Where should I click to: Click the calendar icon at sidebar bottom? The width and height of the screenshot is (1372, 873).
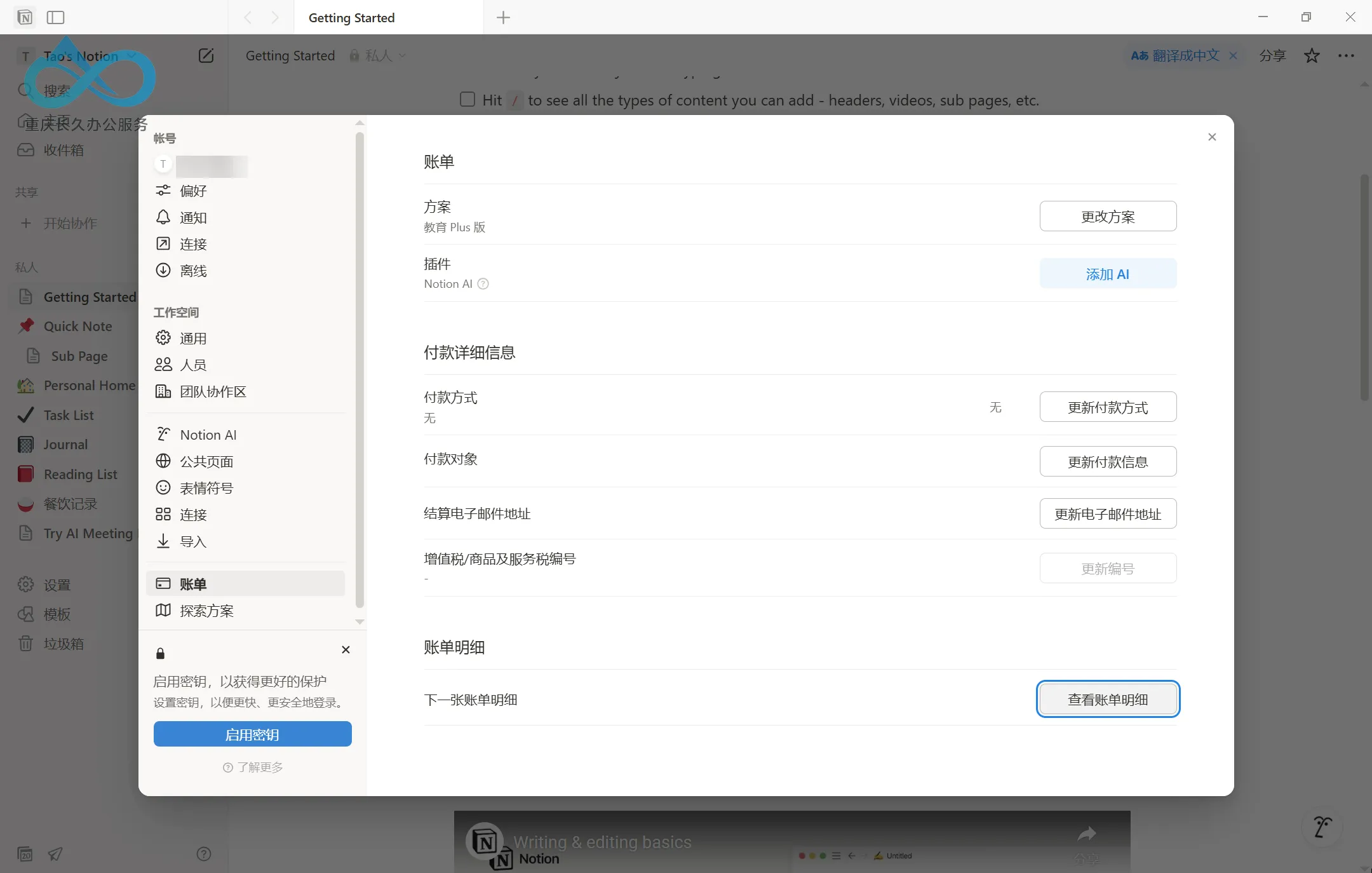coord(25,854)
